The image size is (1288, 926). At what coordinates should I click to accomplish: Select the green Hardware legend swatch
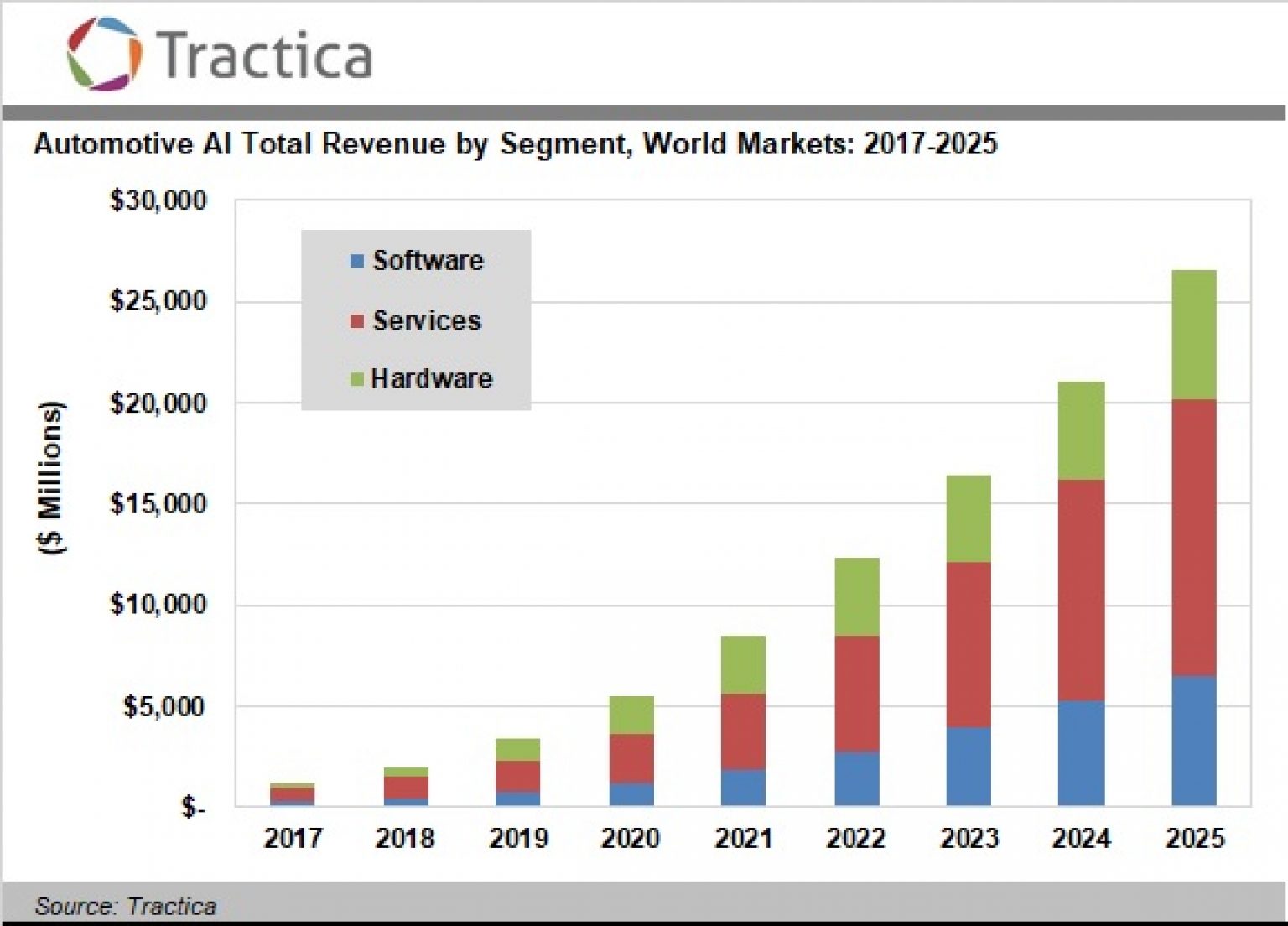coord(357,379)
